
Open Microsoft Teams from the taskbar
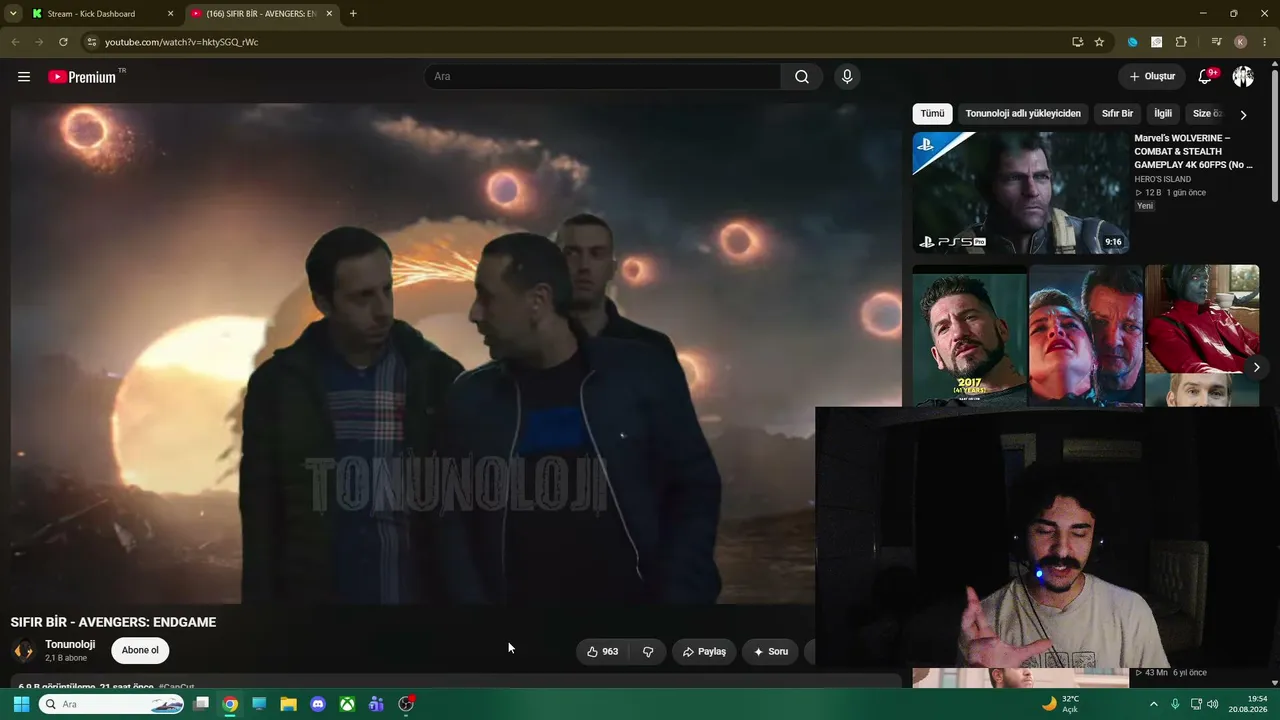coord(376,704)
